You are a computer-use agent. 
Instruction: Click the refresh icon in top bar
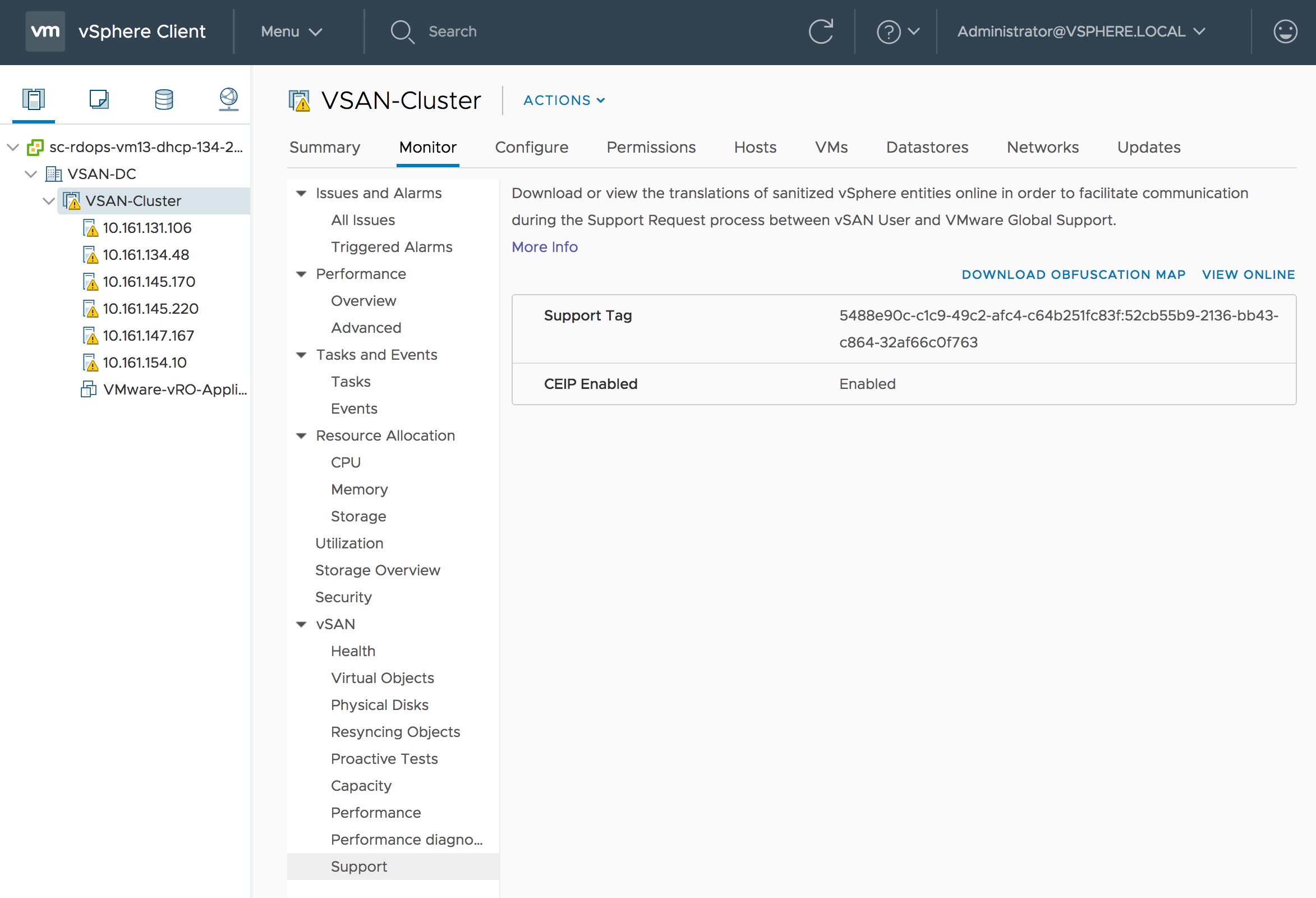coord(821,31)
